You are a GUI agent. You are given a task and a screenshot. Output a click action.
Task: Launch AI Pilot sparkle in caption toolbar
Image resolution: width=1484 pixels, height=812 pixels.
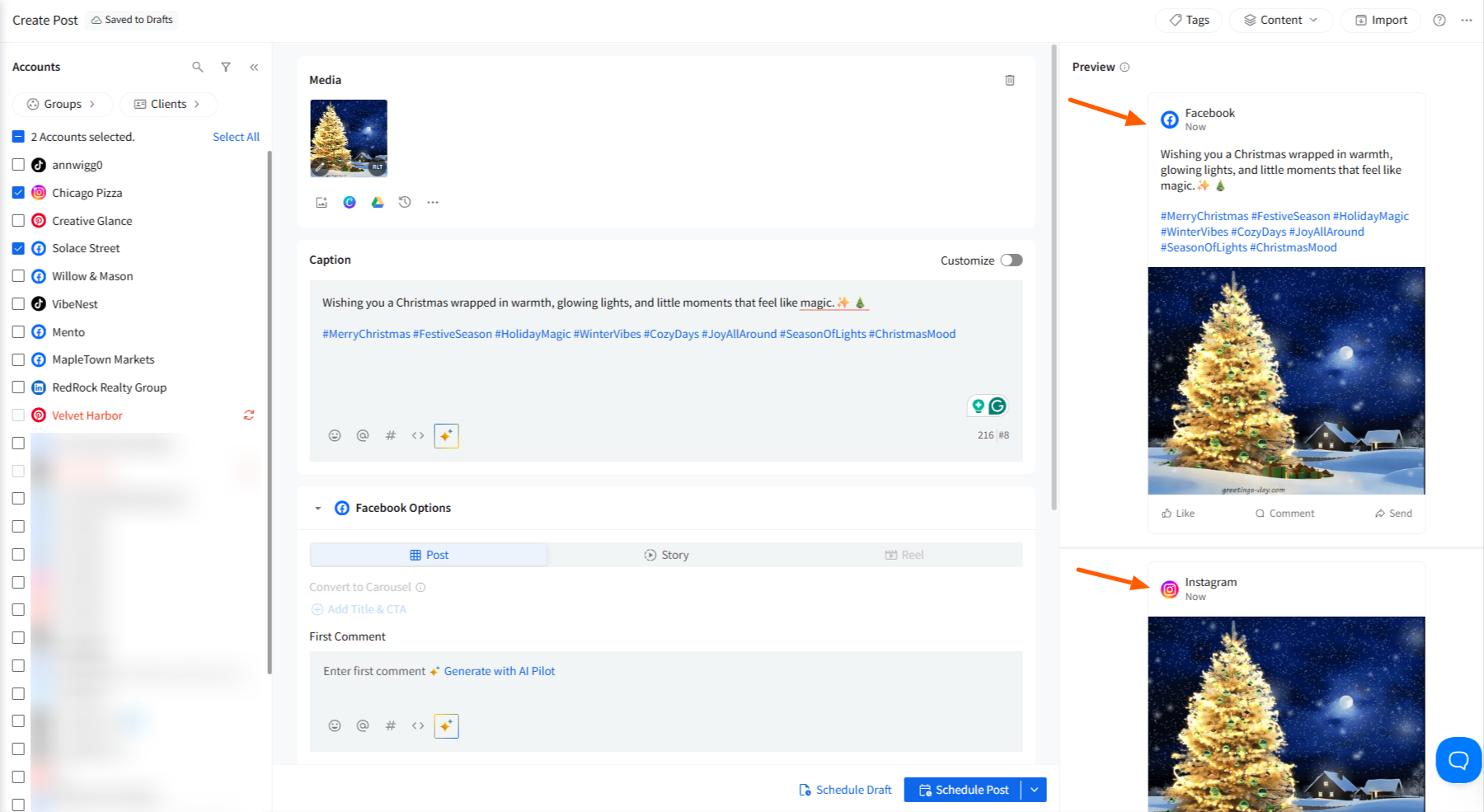[446, 435]
